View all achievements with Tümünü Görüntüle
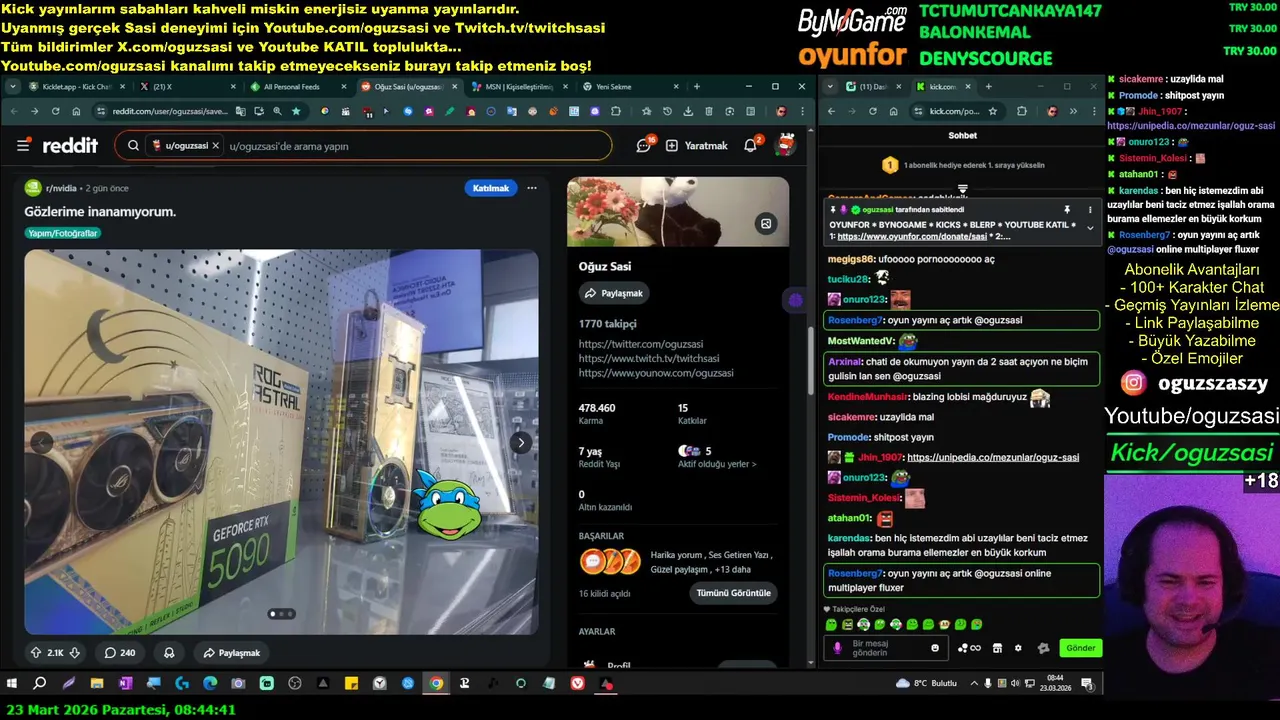The height and width of the screenshot is (720, 1280). point(734,593)
